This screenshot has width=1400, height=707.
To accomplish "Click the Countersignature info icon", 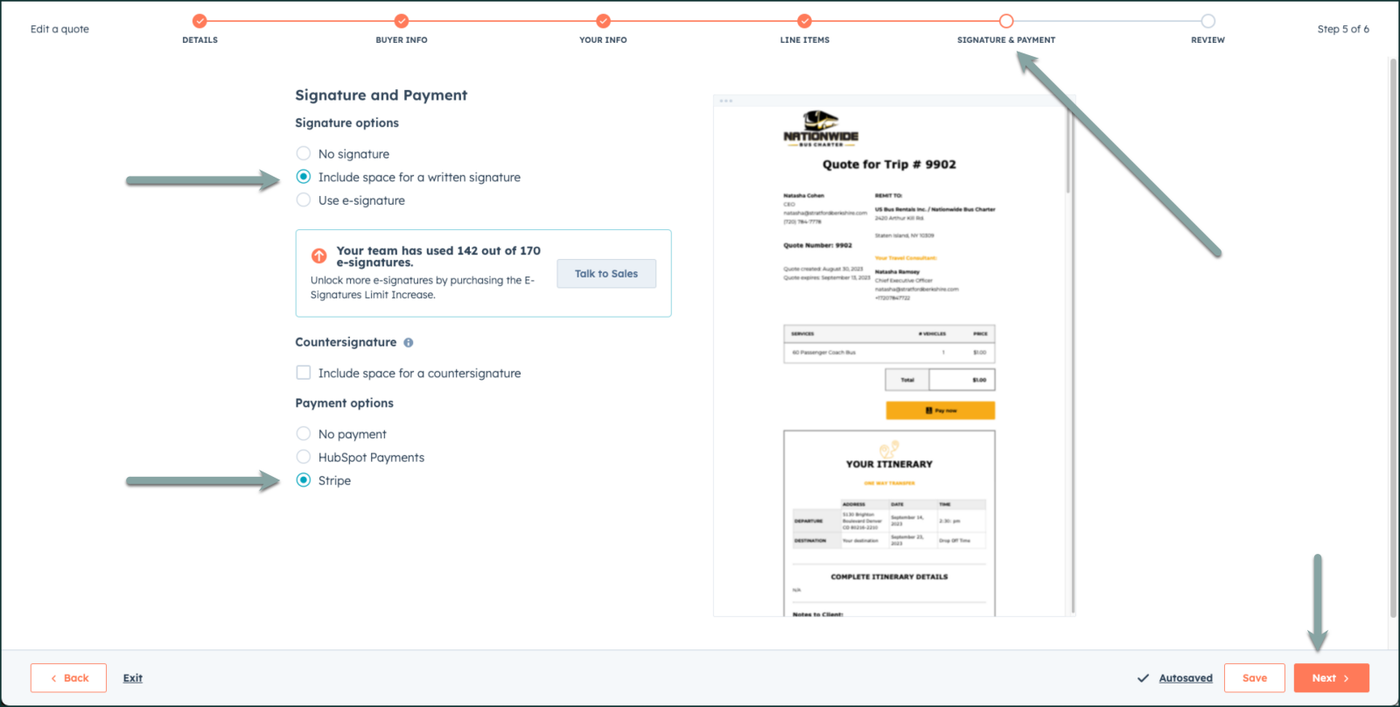I will click(408, 342).
